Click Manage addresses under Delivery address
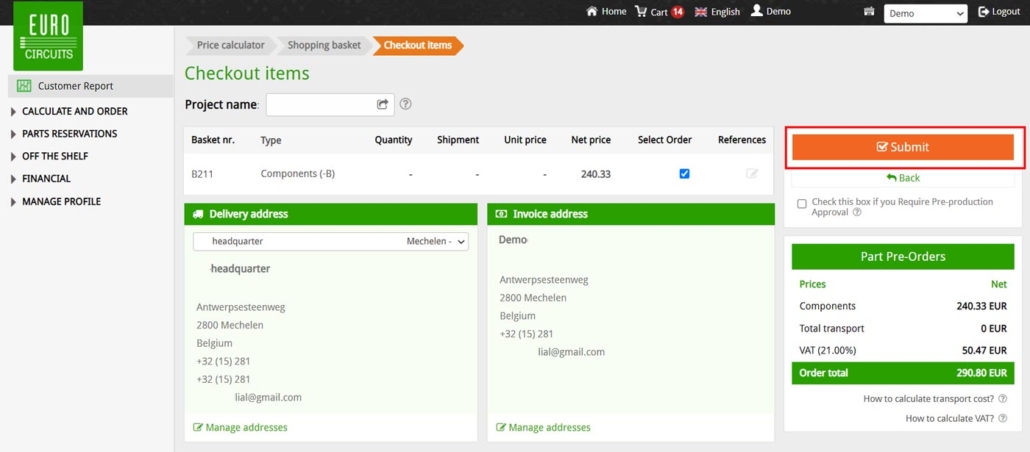This screenshot has width=1030, height=452. [x=246, y=428]
